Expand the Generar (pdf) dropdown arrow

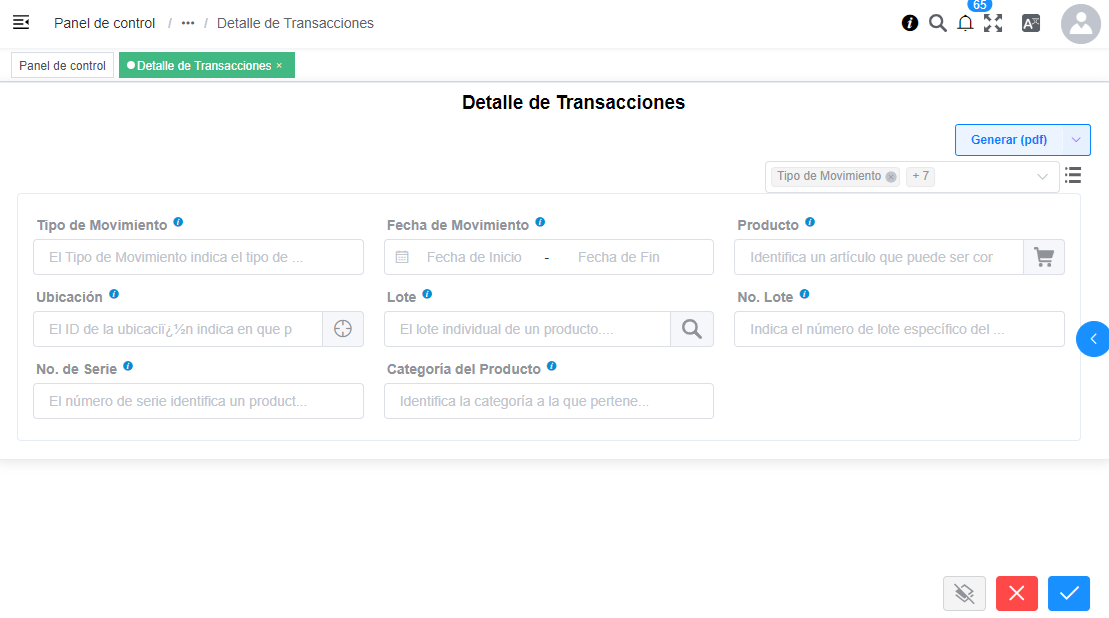tap(1077, 140)
